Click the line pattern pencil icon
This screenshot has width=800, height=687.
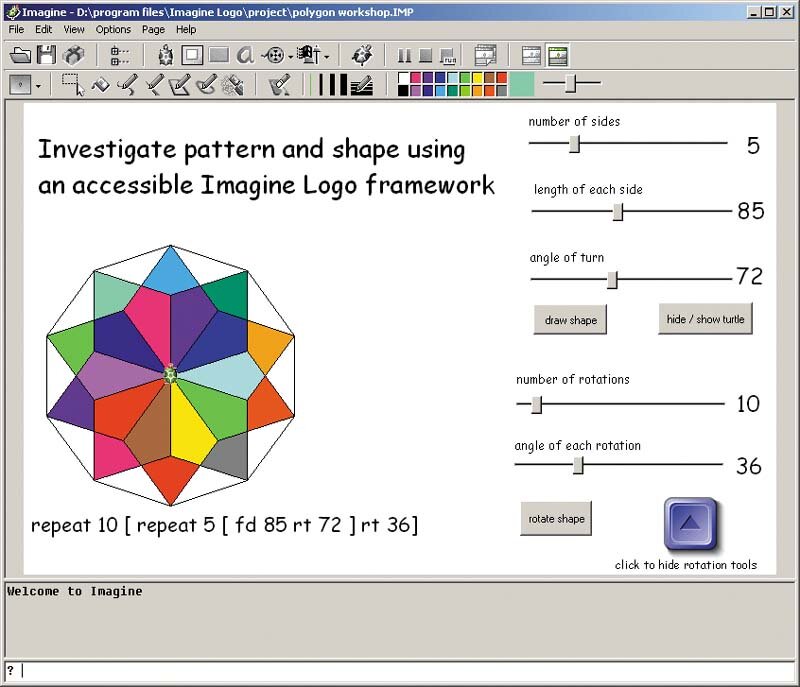coord(363,85)
